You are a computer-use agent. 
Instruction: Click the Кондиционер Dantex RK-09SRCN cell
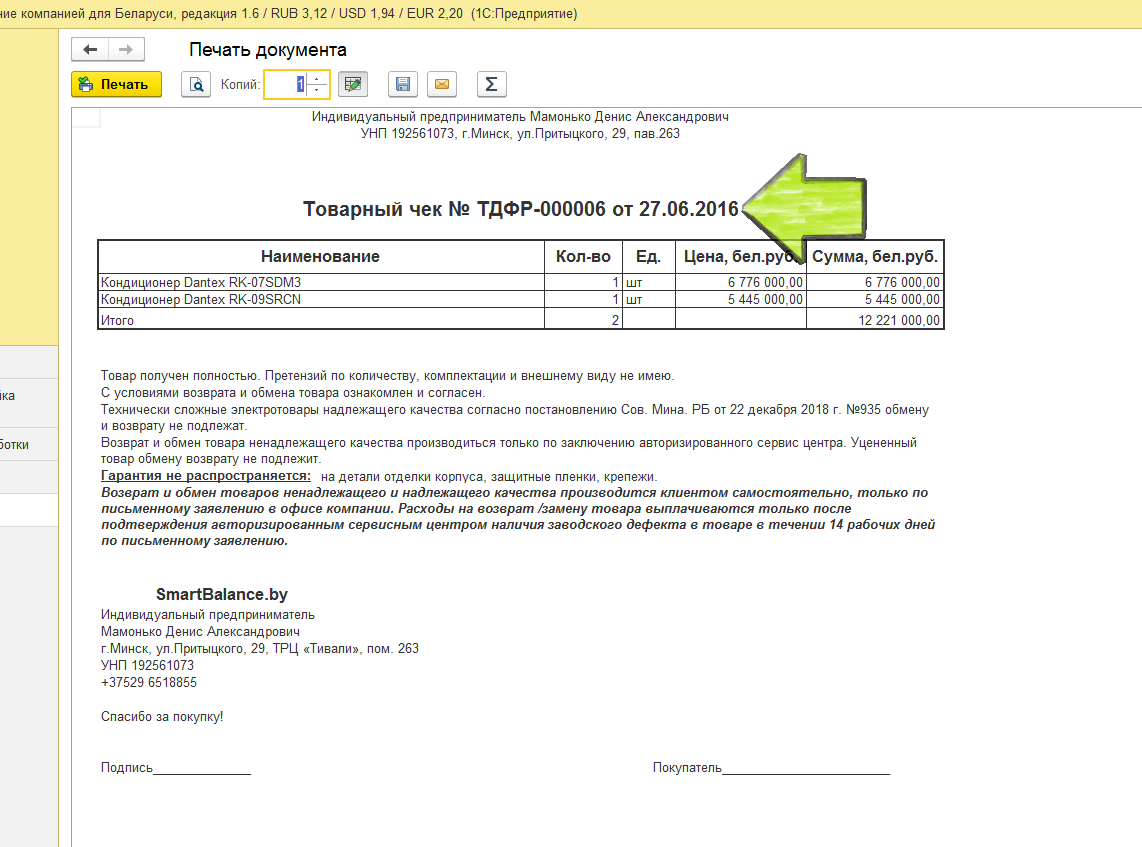tap(321, 299)
